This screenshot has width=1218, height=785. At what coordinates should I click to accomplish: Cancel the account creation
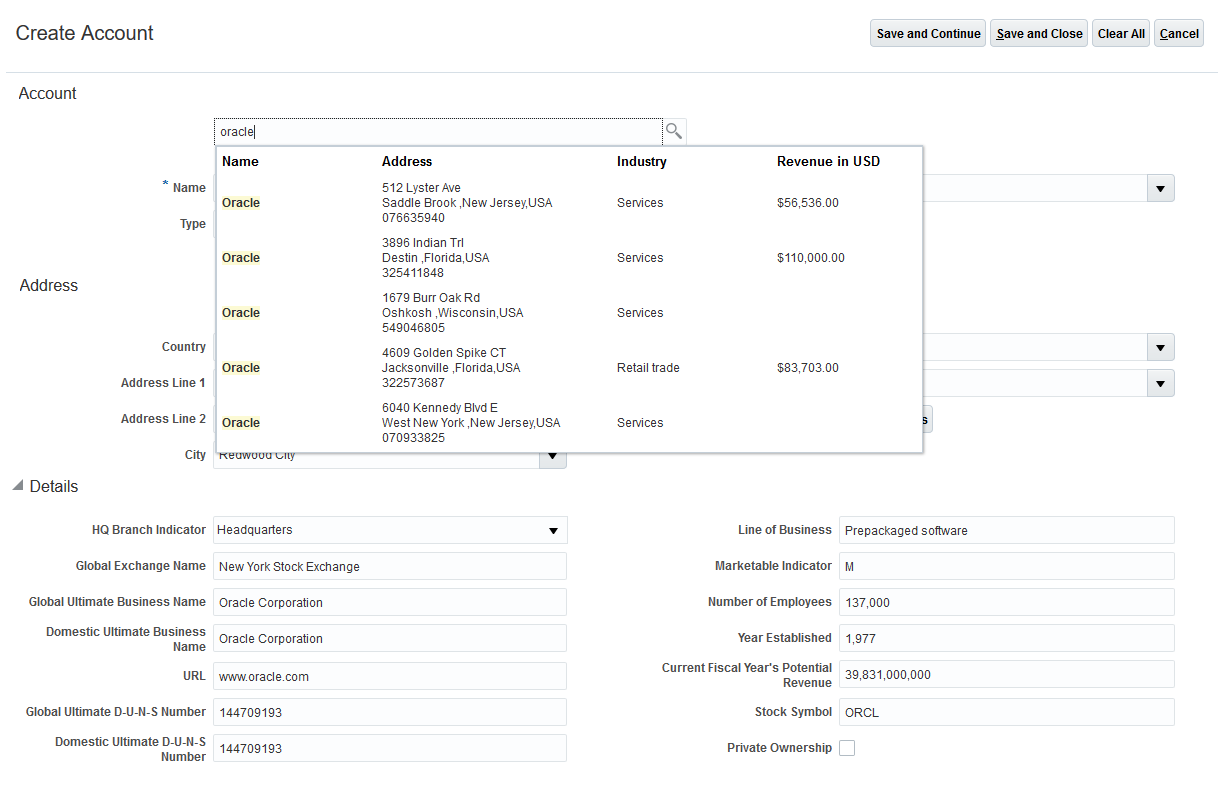1179,33
